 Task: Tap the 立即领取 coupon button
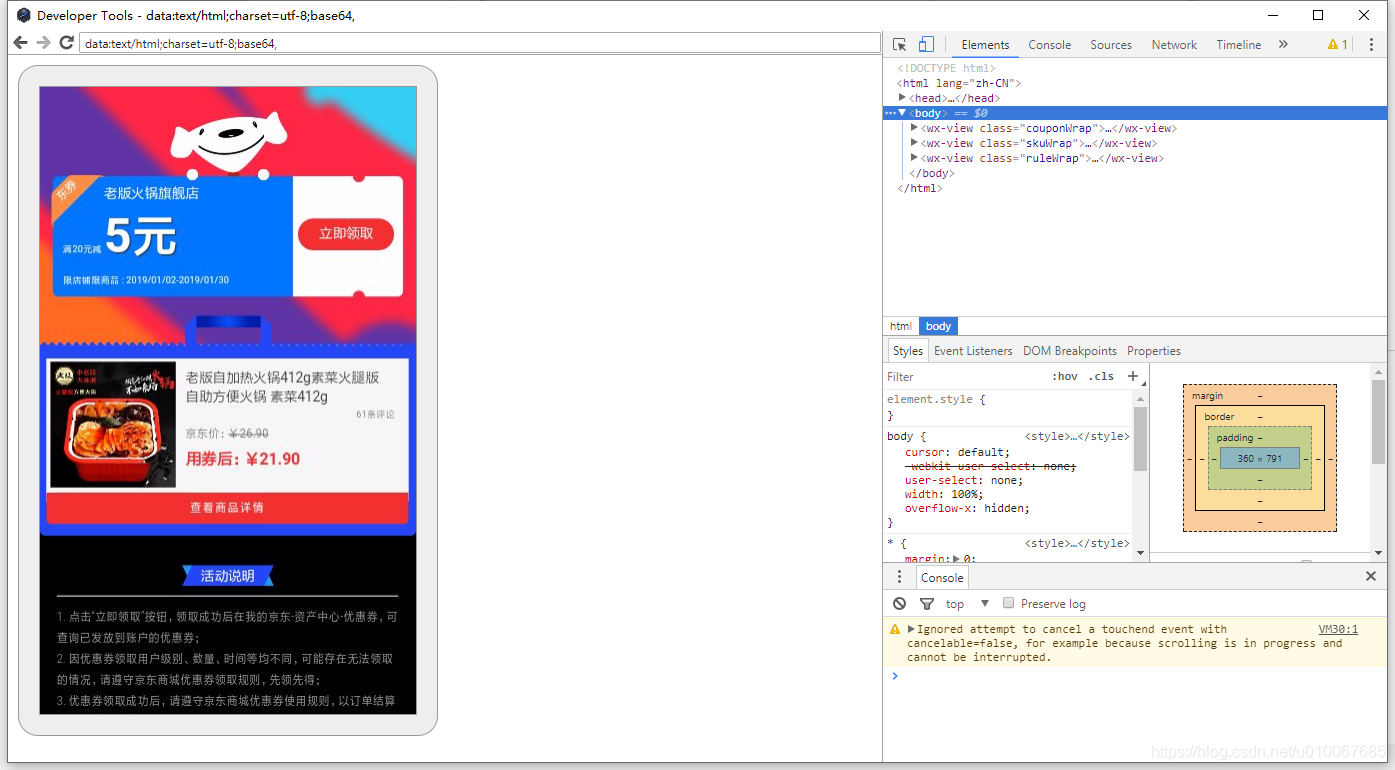pyautogui.click(x=346, y=234)
